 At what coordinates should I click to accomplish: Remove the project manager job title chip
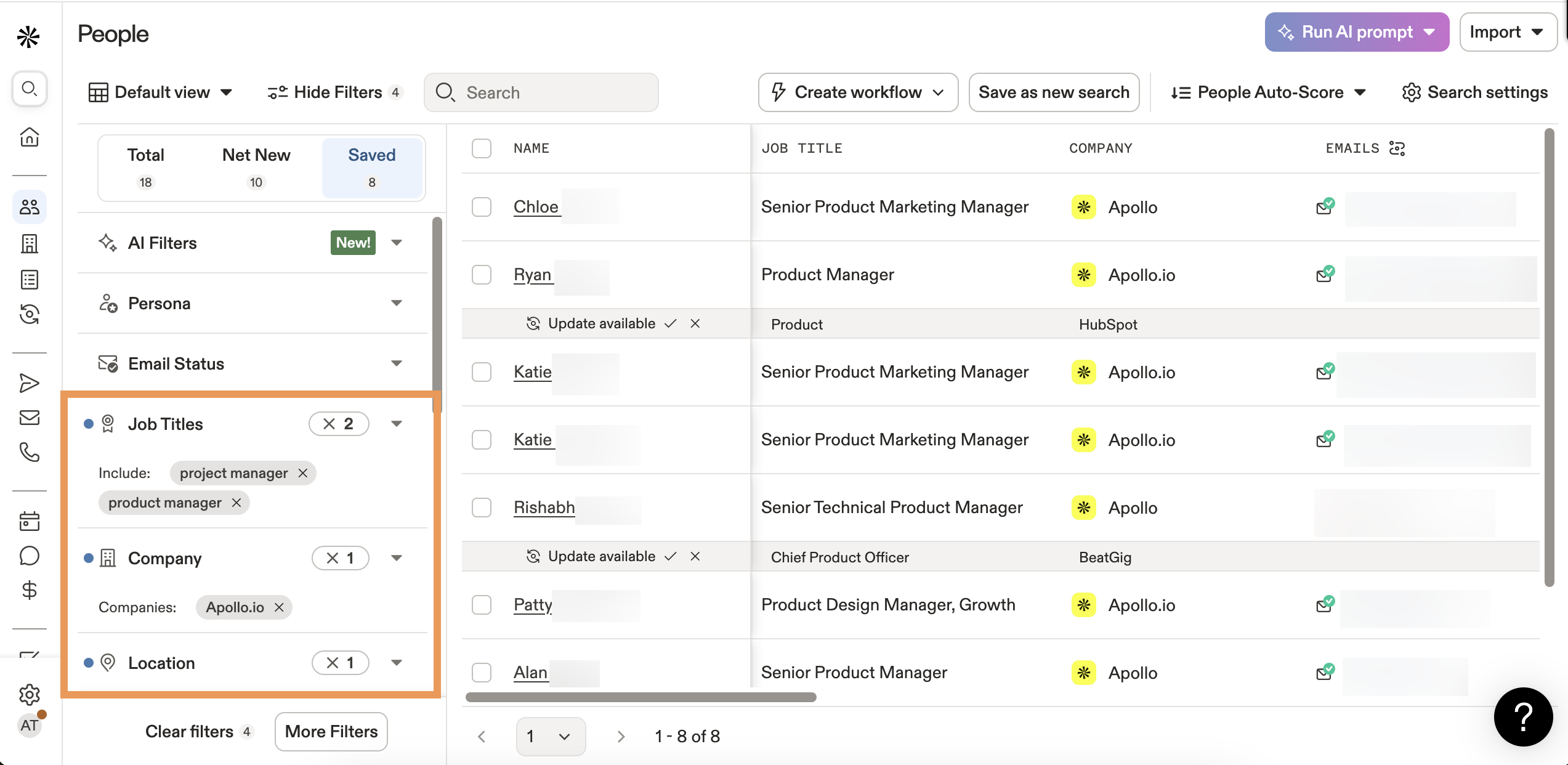(303, 473)
